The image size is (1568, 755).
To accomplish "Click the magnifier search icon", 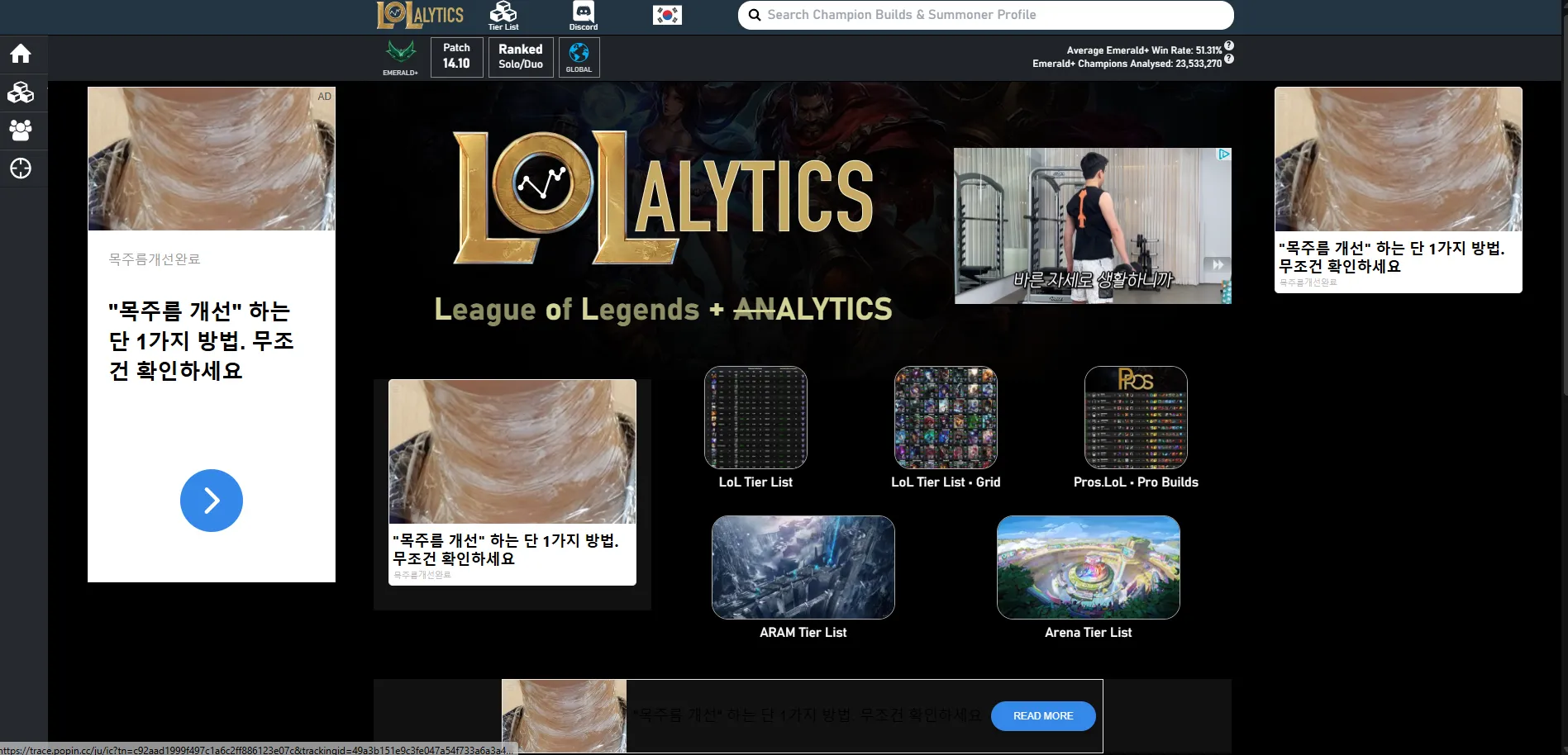I will pyautogui.click(x=754, y=15).
